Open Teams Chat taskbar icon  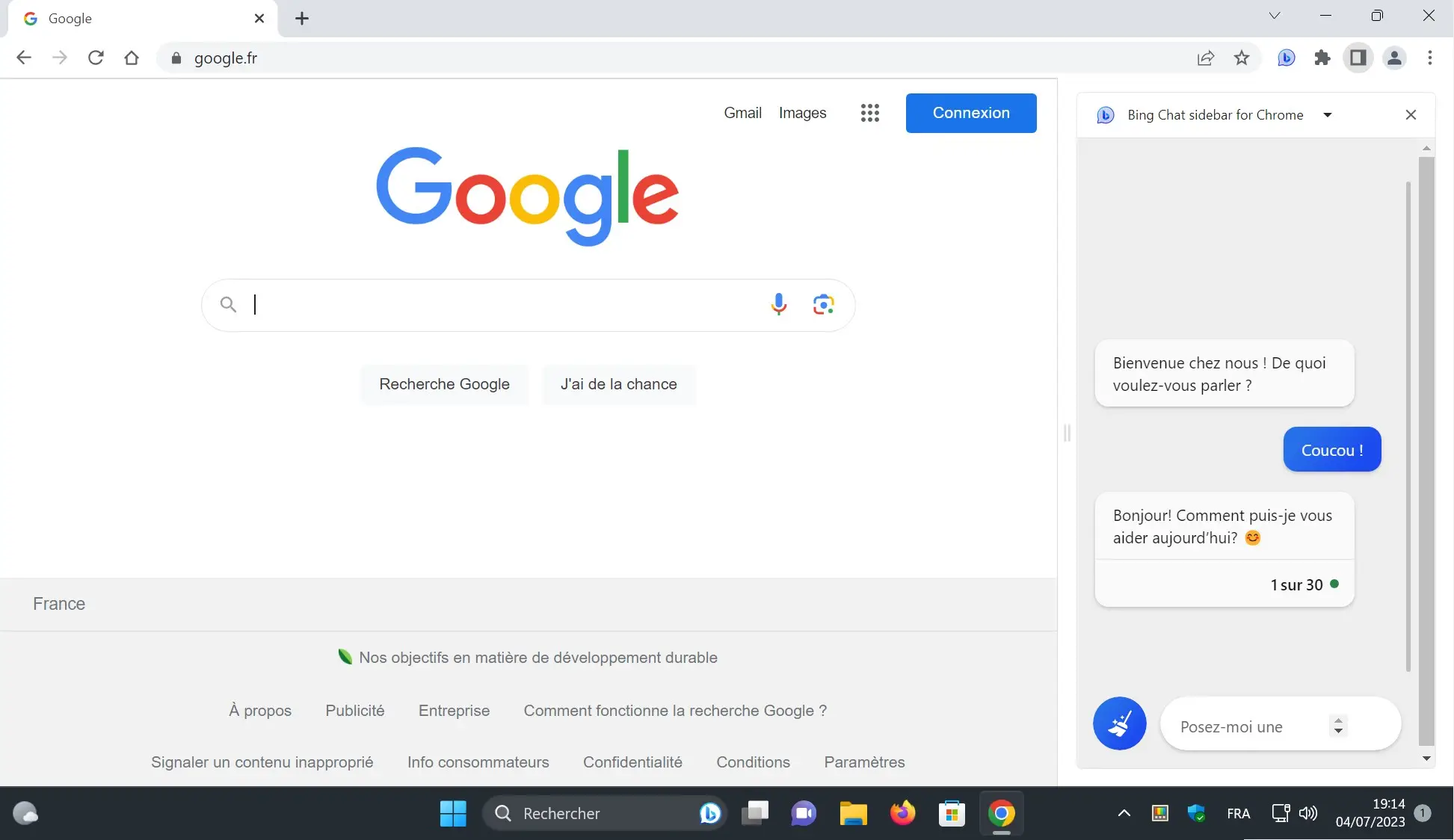(804, 813)
